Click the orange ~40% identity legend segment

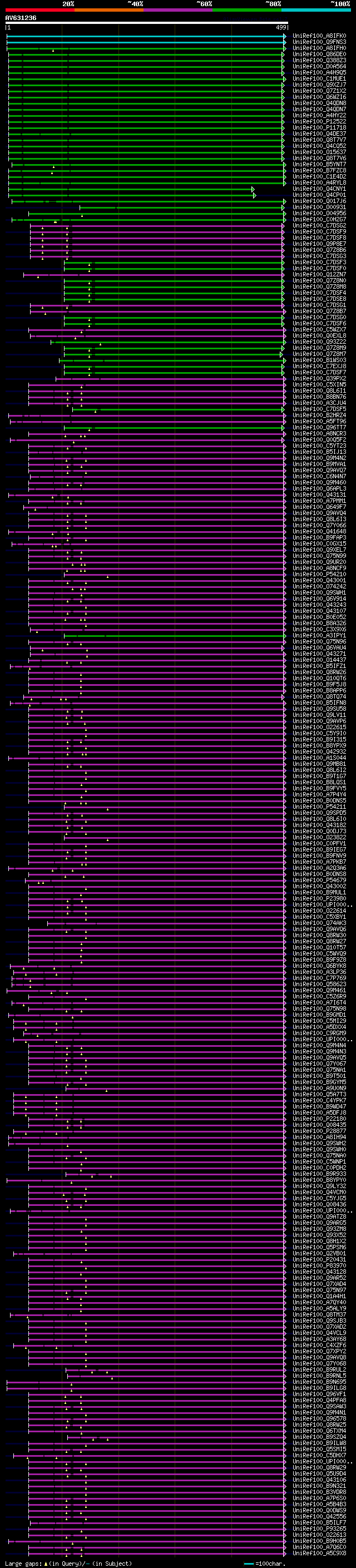tap(109, 10)
